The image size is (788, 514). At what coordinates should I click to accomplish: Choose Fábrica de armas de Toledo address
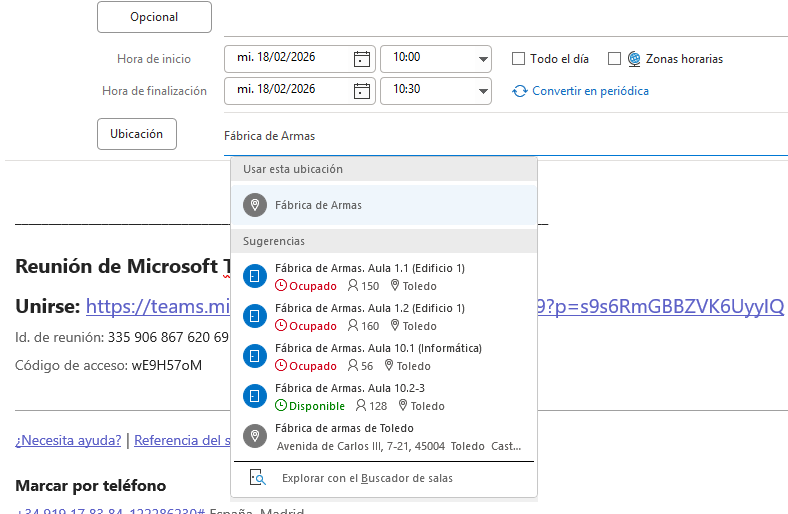pyautogui.click(x=384, y=437)
